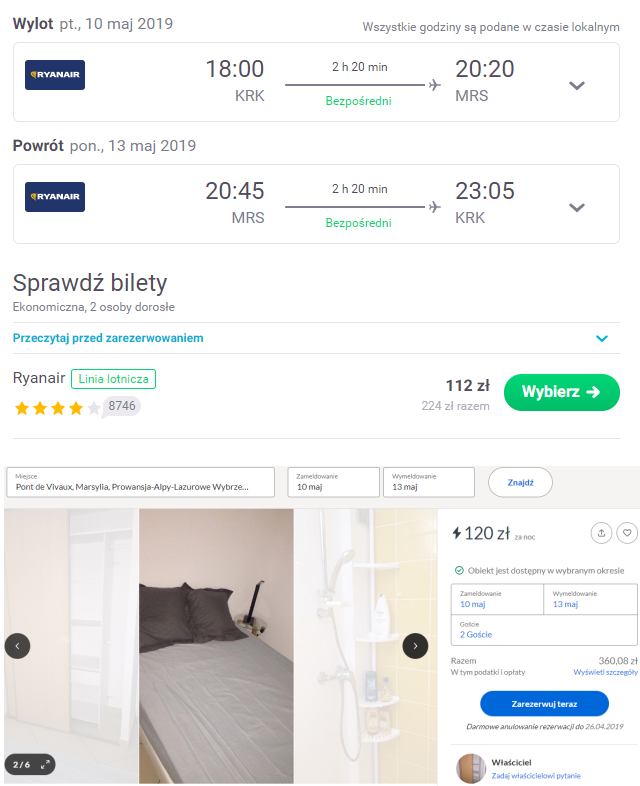Expand the outbound KRK to MRS flight details
Screen dimensions: 640x786
(x=576, y=85)
